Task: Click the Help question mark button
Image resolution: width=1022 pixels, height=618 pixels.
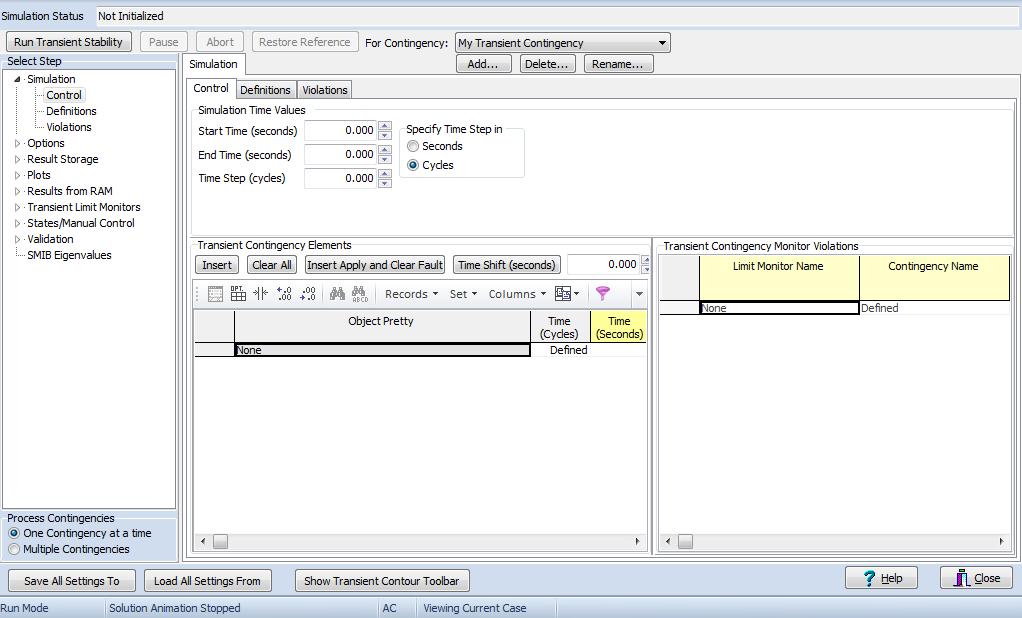Action: pyautogui.click(x=881, y=578)
